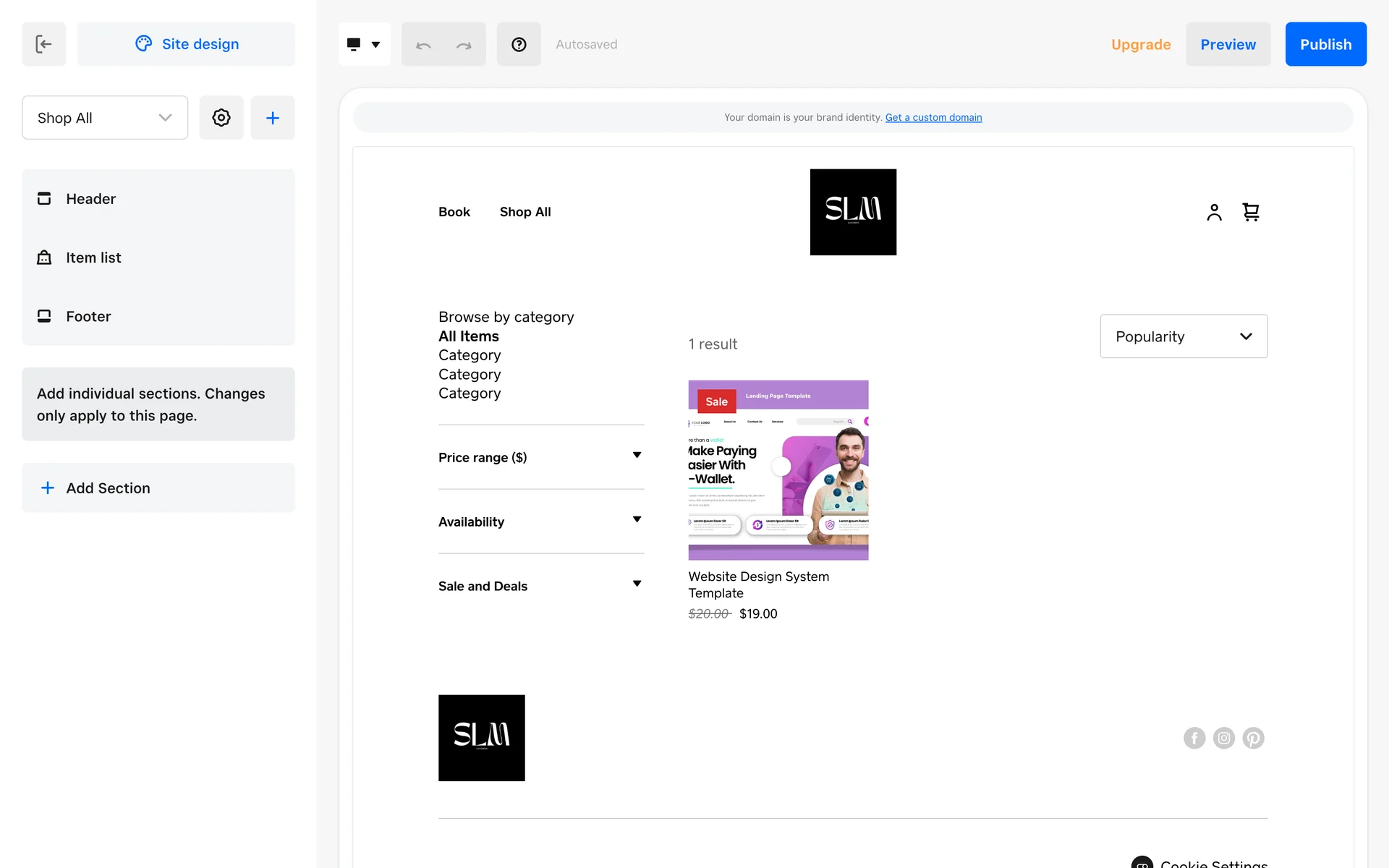Click the shopping cart icon
1389x868 pixels.
tap(1251, 212)
